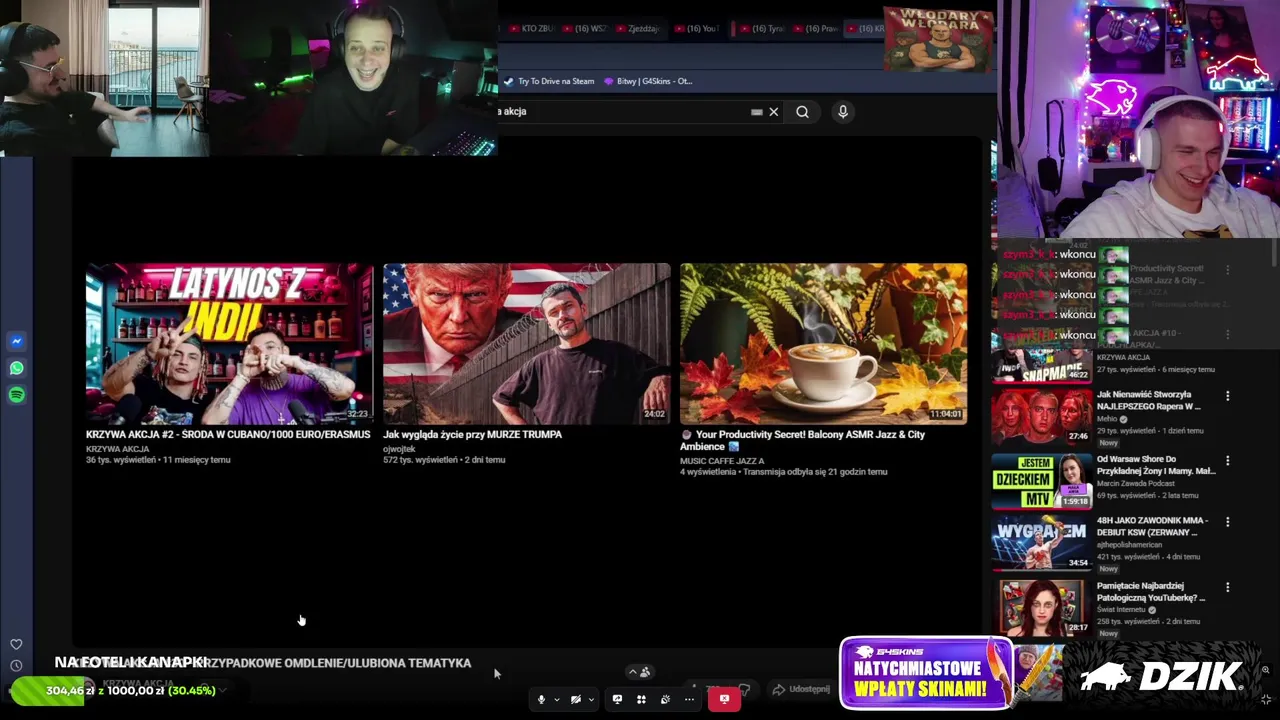
Task: Open the Pamiętacie Najbardziej Patologiczną thumbnail
Action: 1041,607
